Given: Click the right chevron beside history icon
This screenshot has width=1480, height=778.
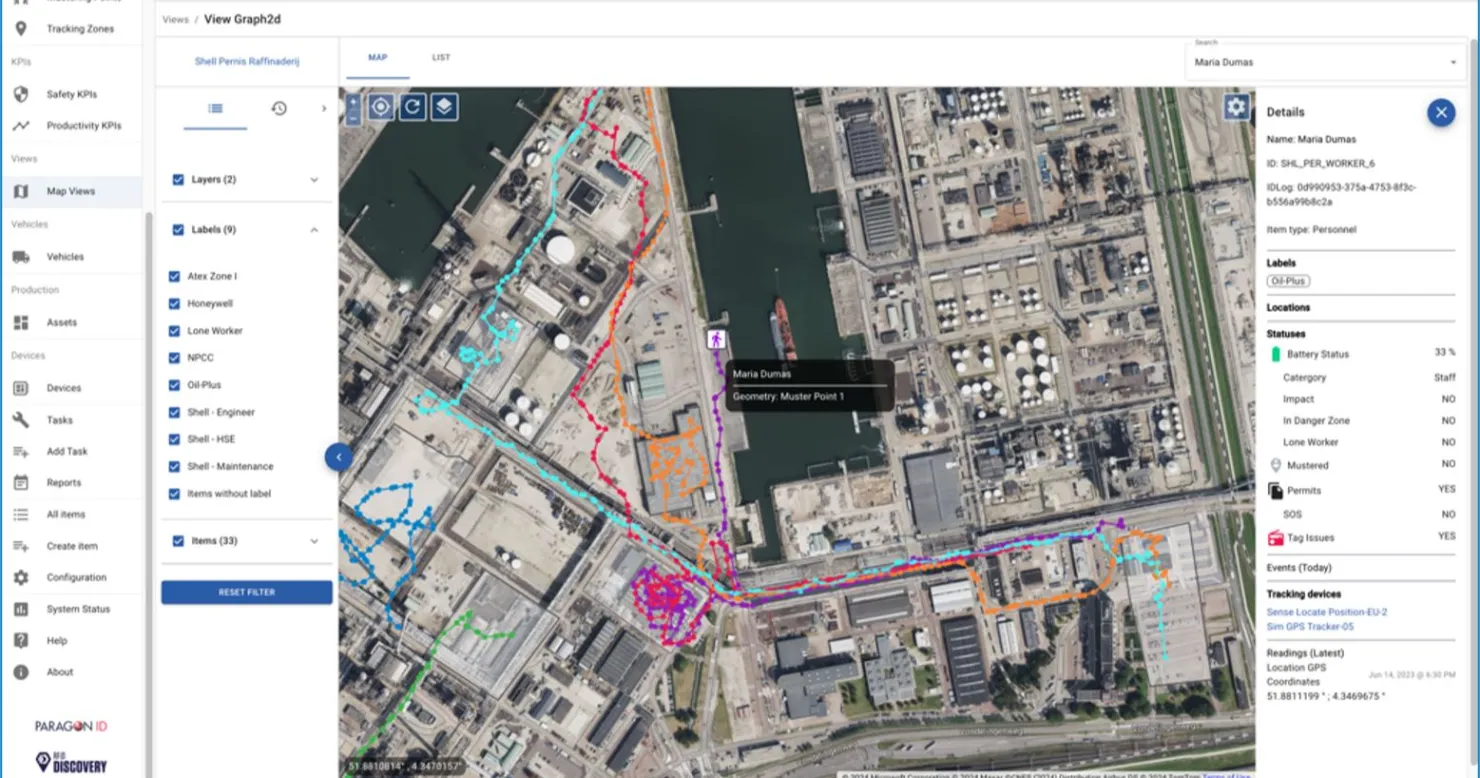Looking at the screenshot, I should (x=323, y=108).
